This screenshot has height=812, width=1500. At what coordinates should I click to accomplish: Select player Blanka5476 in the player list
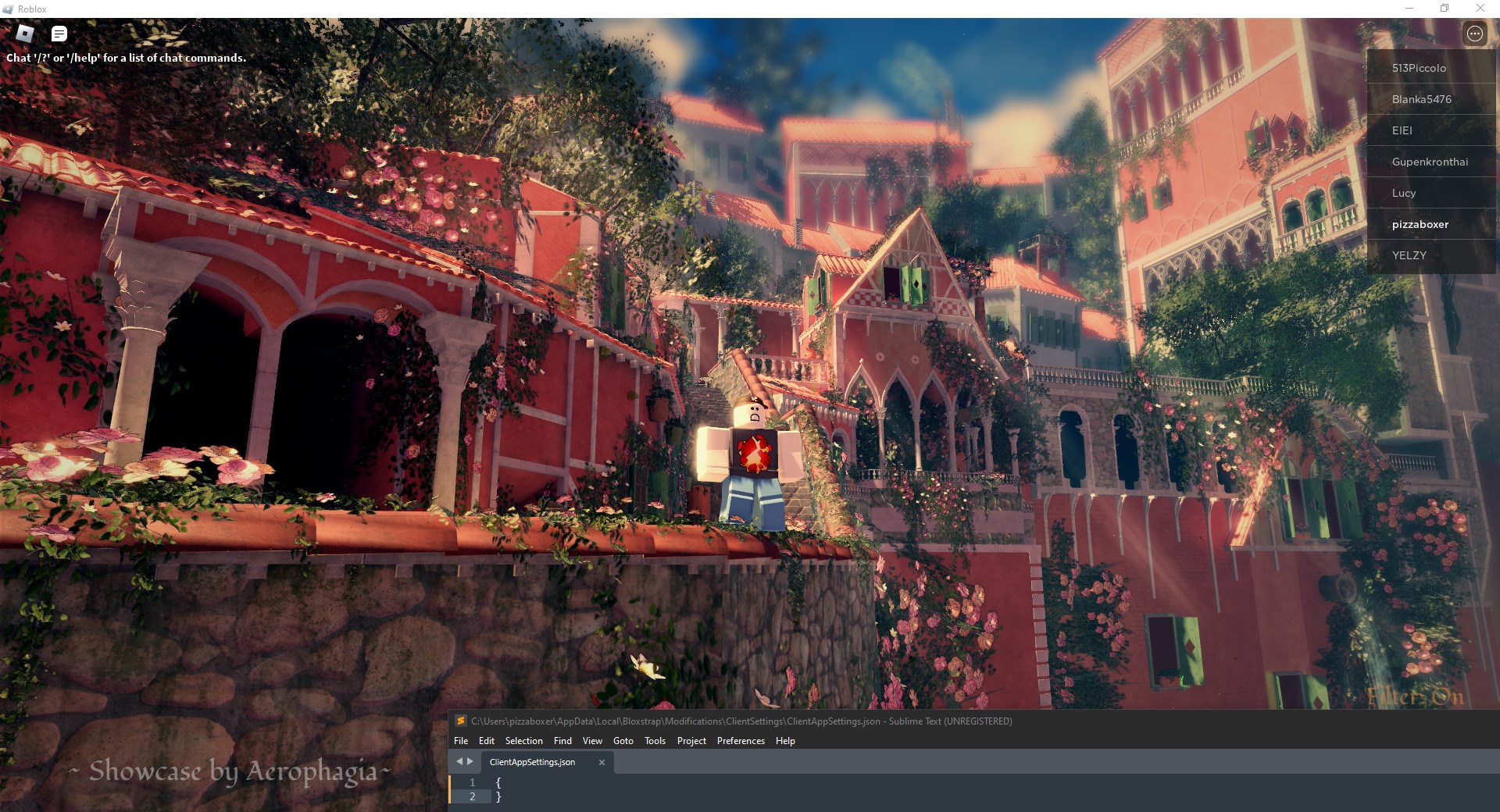[x=1431, y=99]
